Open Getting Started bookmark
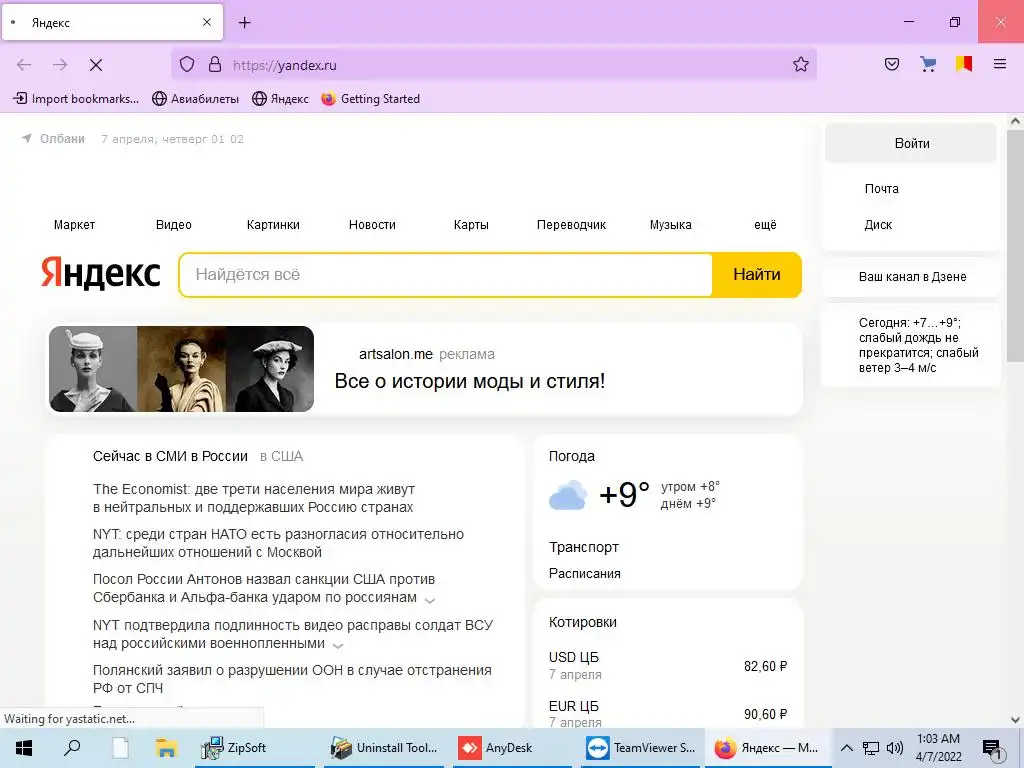Screen dimensions: 1024x768 (370, 99)
